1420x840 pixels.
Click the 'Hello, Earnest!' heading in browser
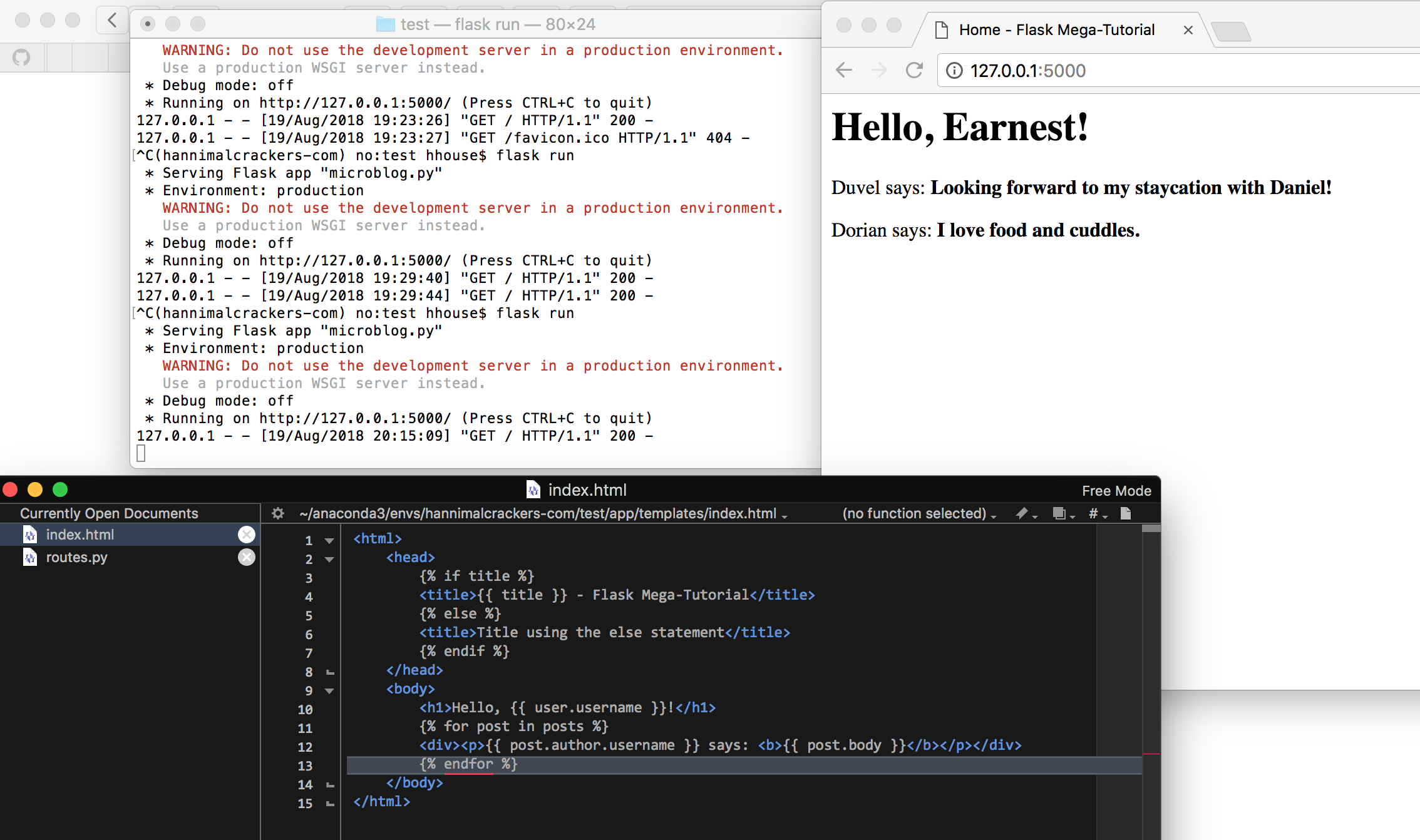pos(960,128)
